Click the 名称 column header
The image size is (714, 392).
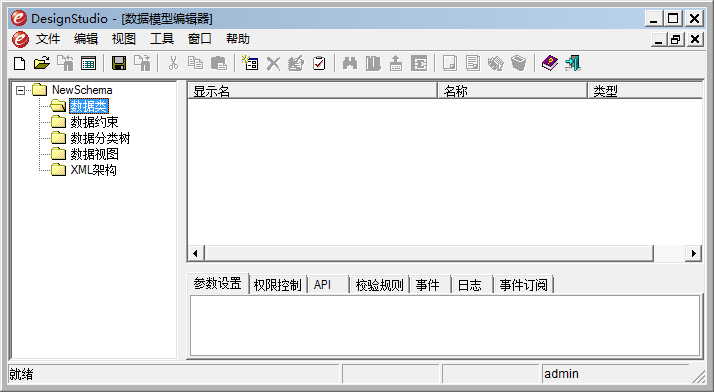click(x=512, y=91)
